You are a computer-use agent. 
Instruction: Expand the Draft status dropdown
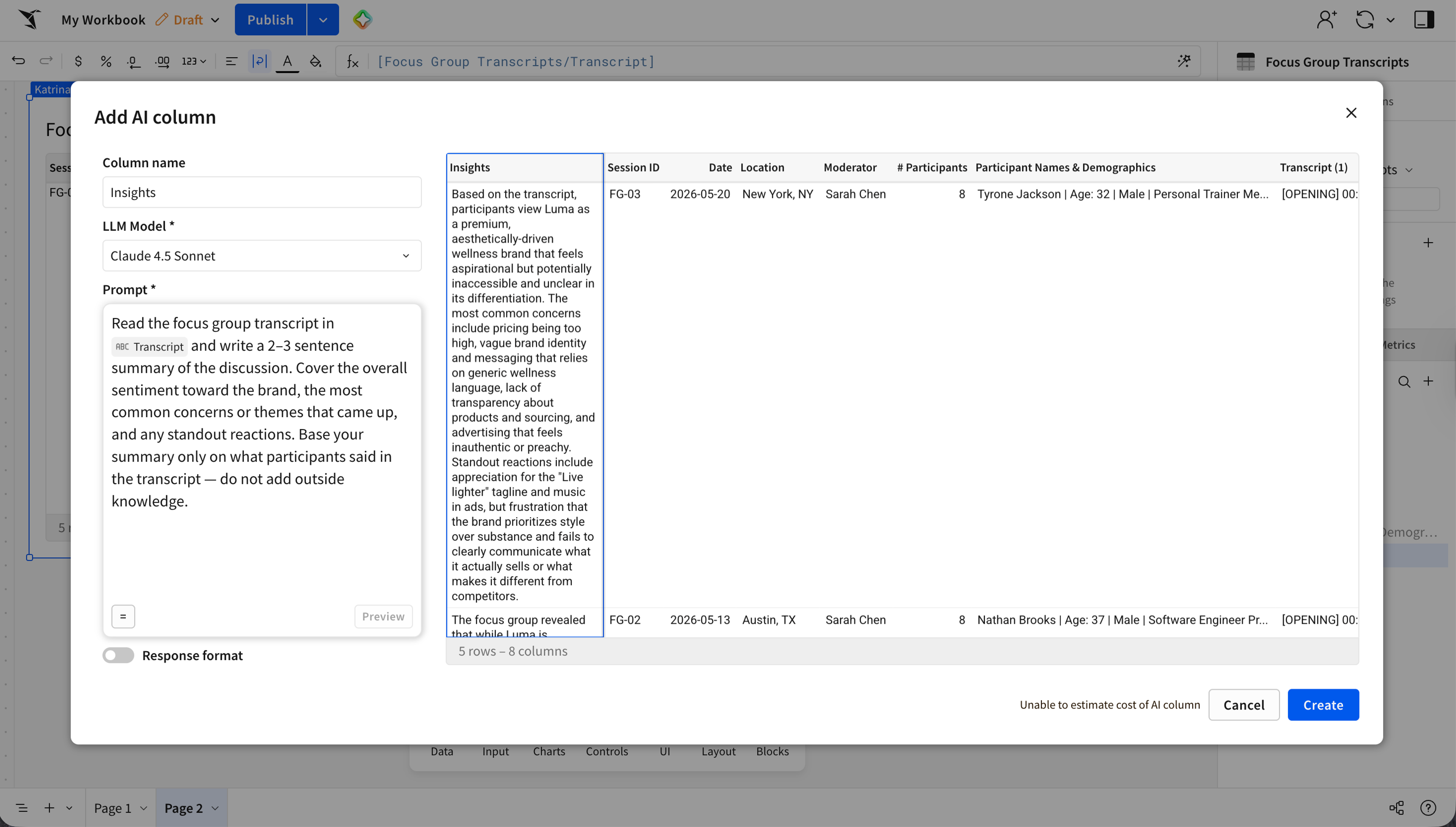point(215,20)
